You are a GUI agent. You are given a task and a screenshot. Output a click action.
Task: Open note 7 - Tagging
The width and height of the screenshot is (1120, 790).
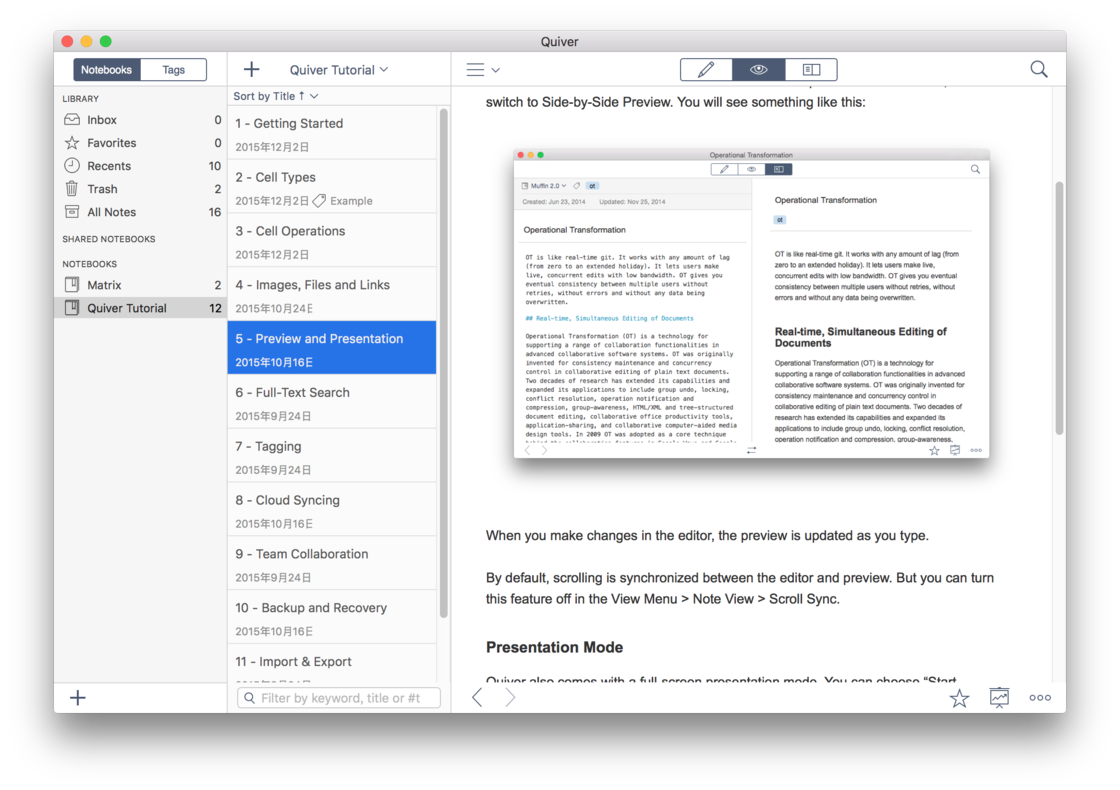332,456
